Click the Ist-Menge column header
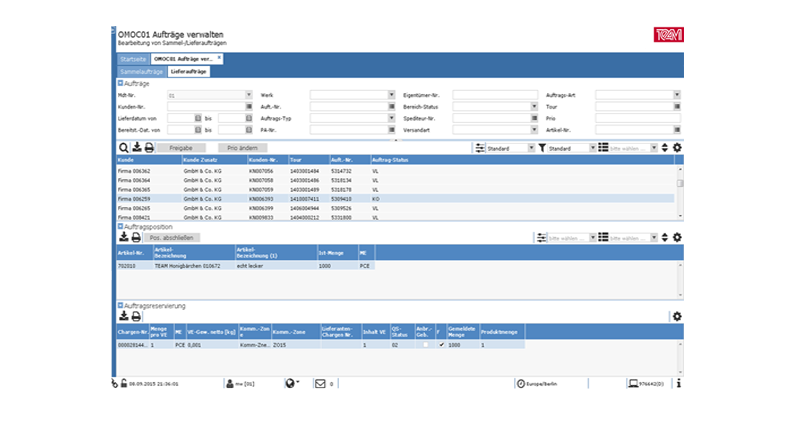This screenshot has height=443, width=800. (x=337, y=253)
